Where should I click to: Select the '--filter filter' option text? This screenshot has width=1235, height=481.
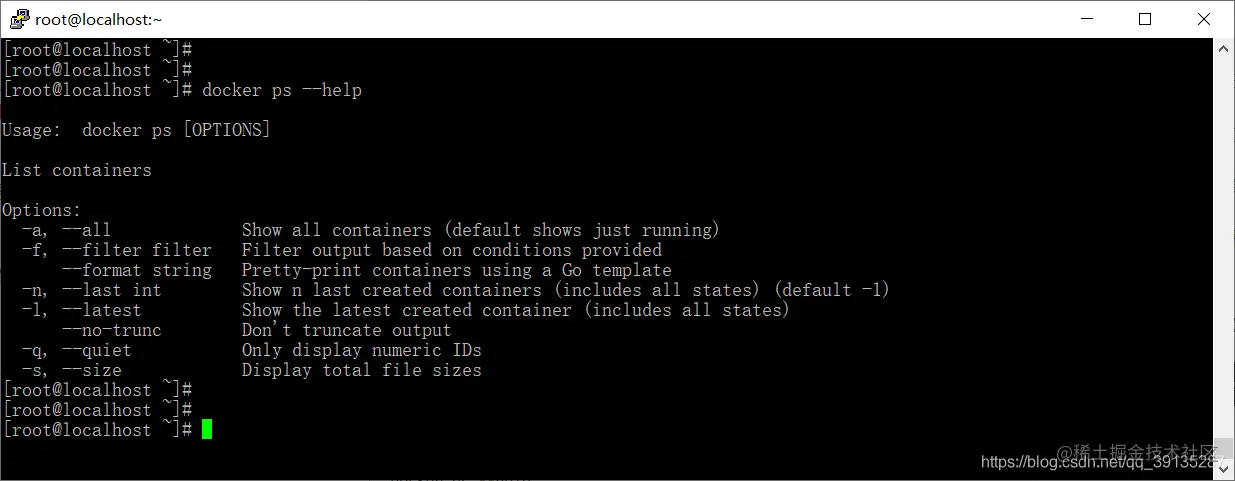(137, 250)
